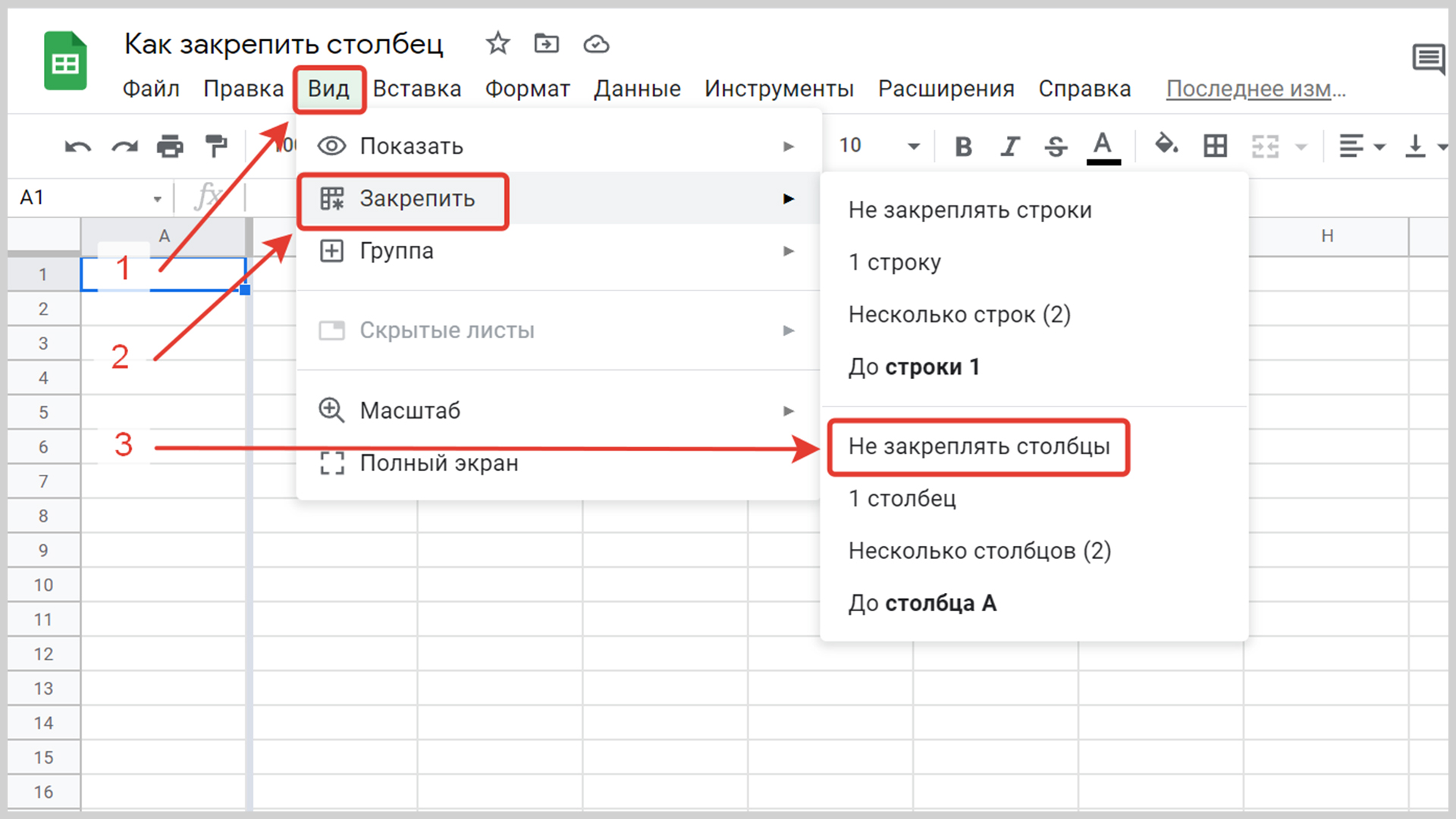Screen dimensions: 1456x819
Task: Select 1 столбец freeze option
Action: coord(902,498)
